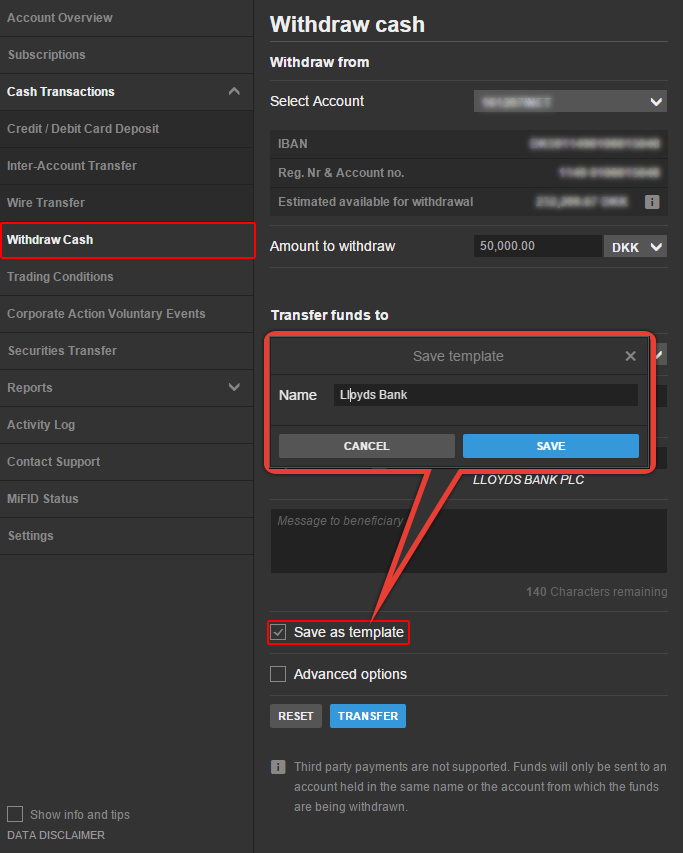The height and width of the screenshot is (853, 683).
Task: Click the info icon beside estimated withdrawal
Action: [x=651, y=202]
